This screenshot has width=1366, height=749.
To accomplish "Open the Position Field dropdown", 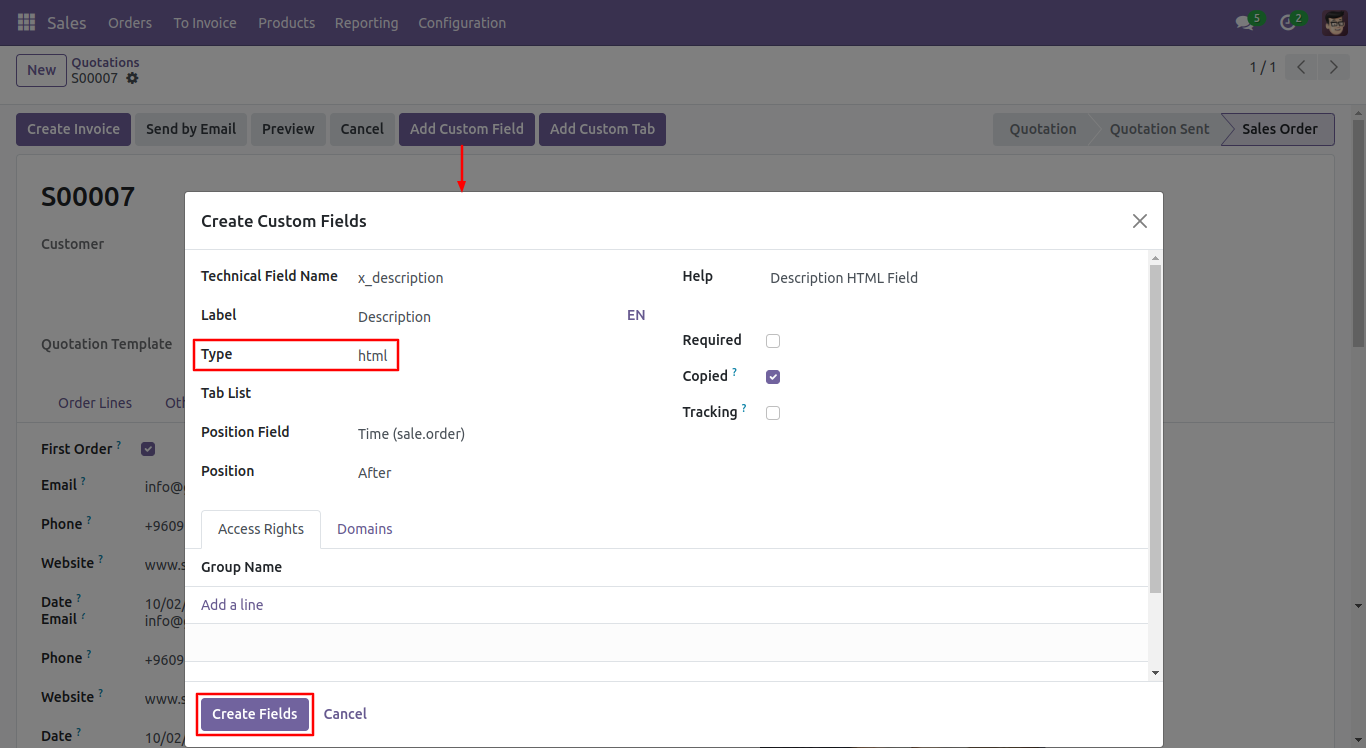I will coord(500,434).
